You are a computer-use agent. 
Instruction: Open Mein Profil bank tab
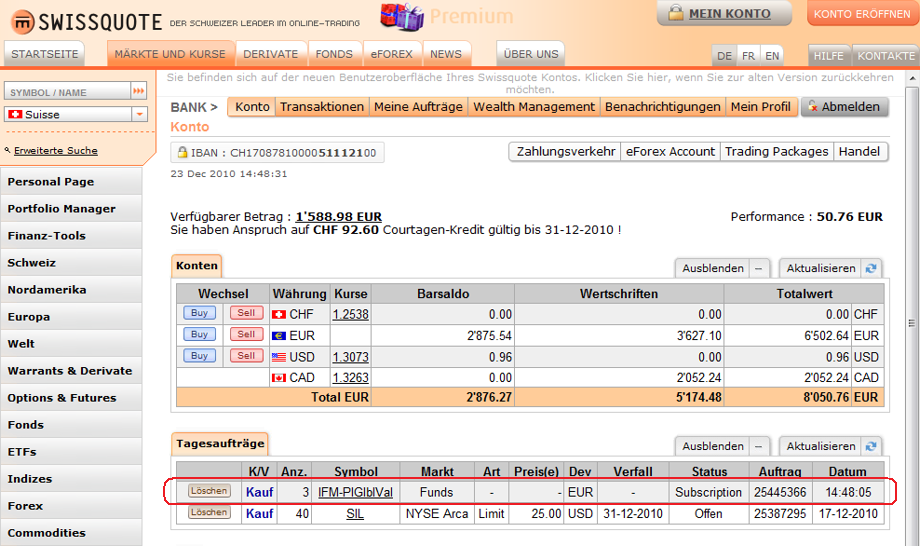point(761,107)
